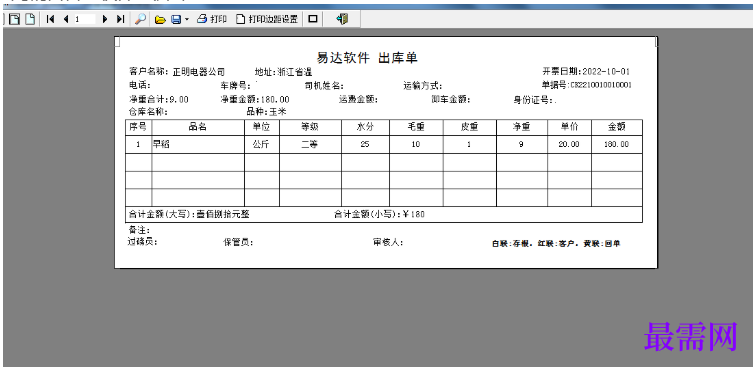Click 净重合计 9.00 text

[x=158, y=100]
